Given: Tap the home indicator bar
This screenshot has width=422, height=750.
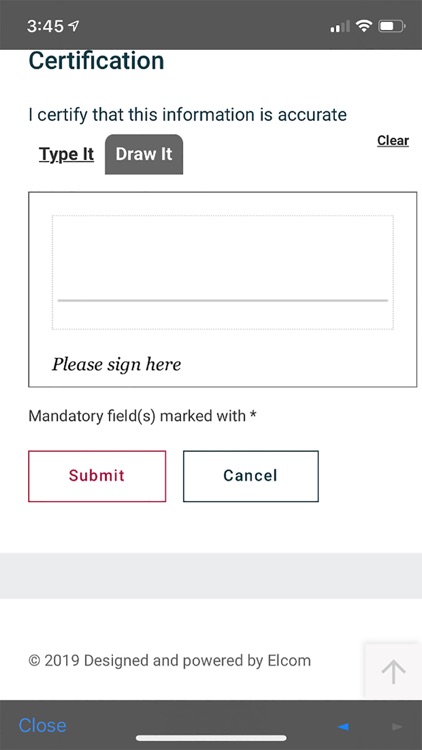Looking at the screenshot, I should tap(211, 738).
